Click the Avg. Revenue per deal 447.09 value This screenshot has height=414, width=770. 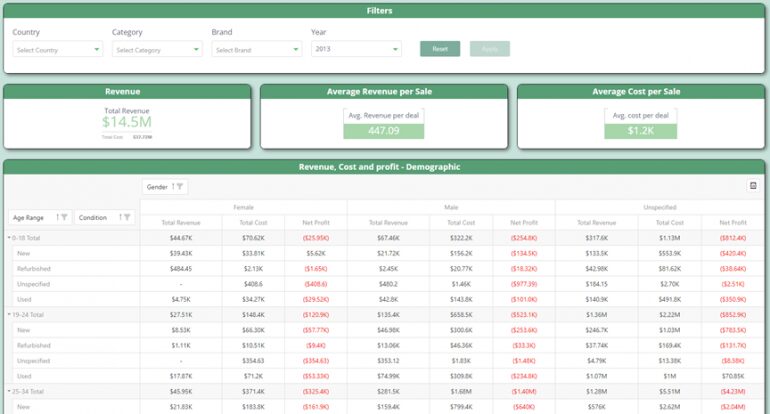click(x=383, y=131)
